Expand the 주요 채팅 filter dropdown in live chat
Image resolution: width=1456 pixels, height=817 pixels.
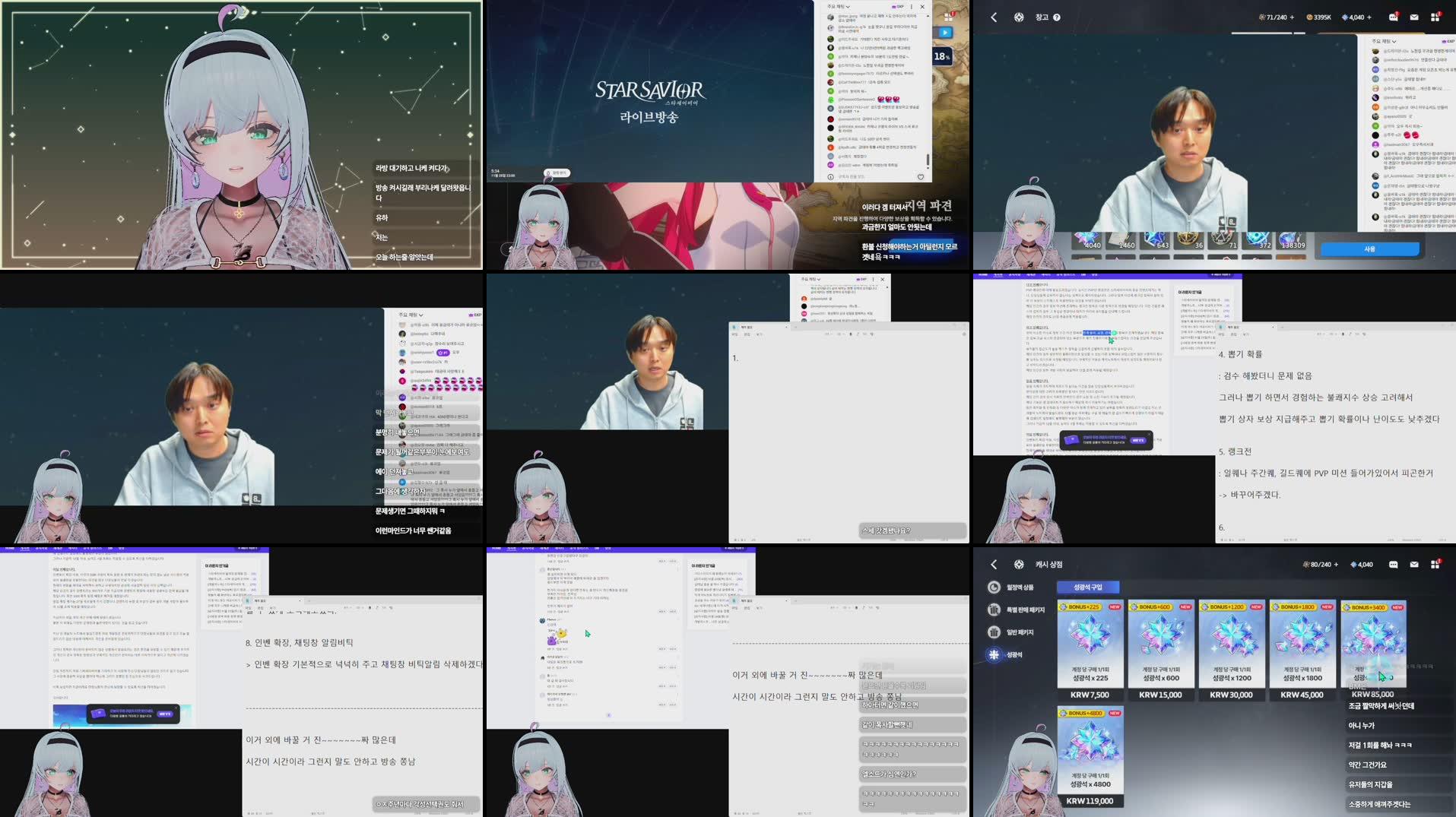pyautogui.click(x=838, y=6)
